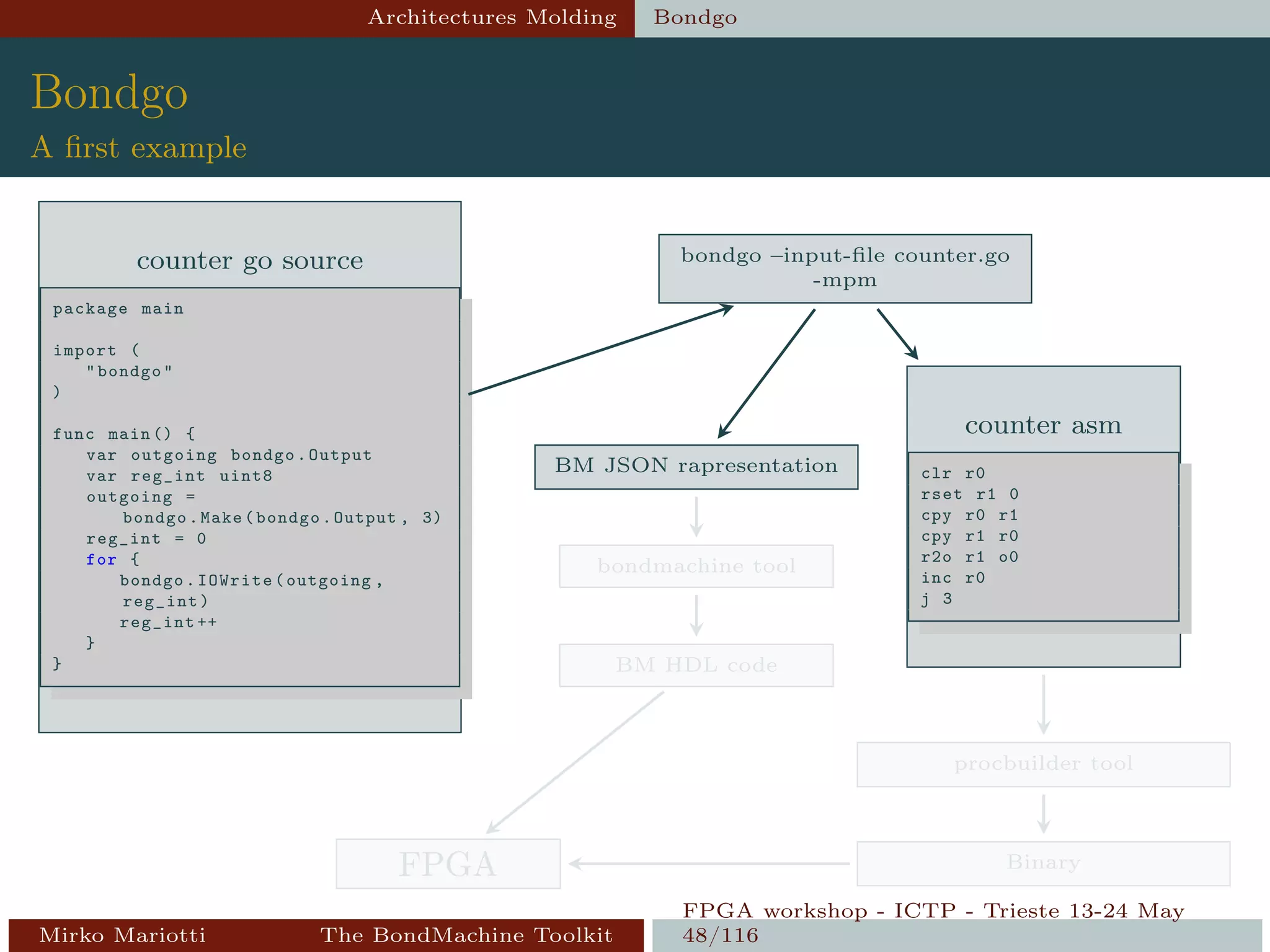Screen dimensions: 1270x952
Task: Click the 48/116 page number
Action: pos(720,935)
